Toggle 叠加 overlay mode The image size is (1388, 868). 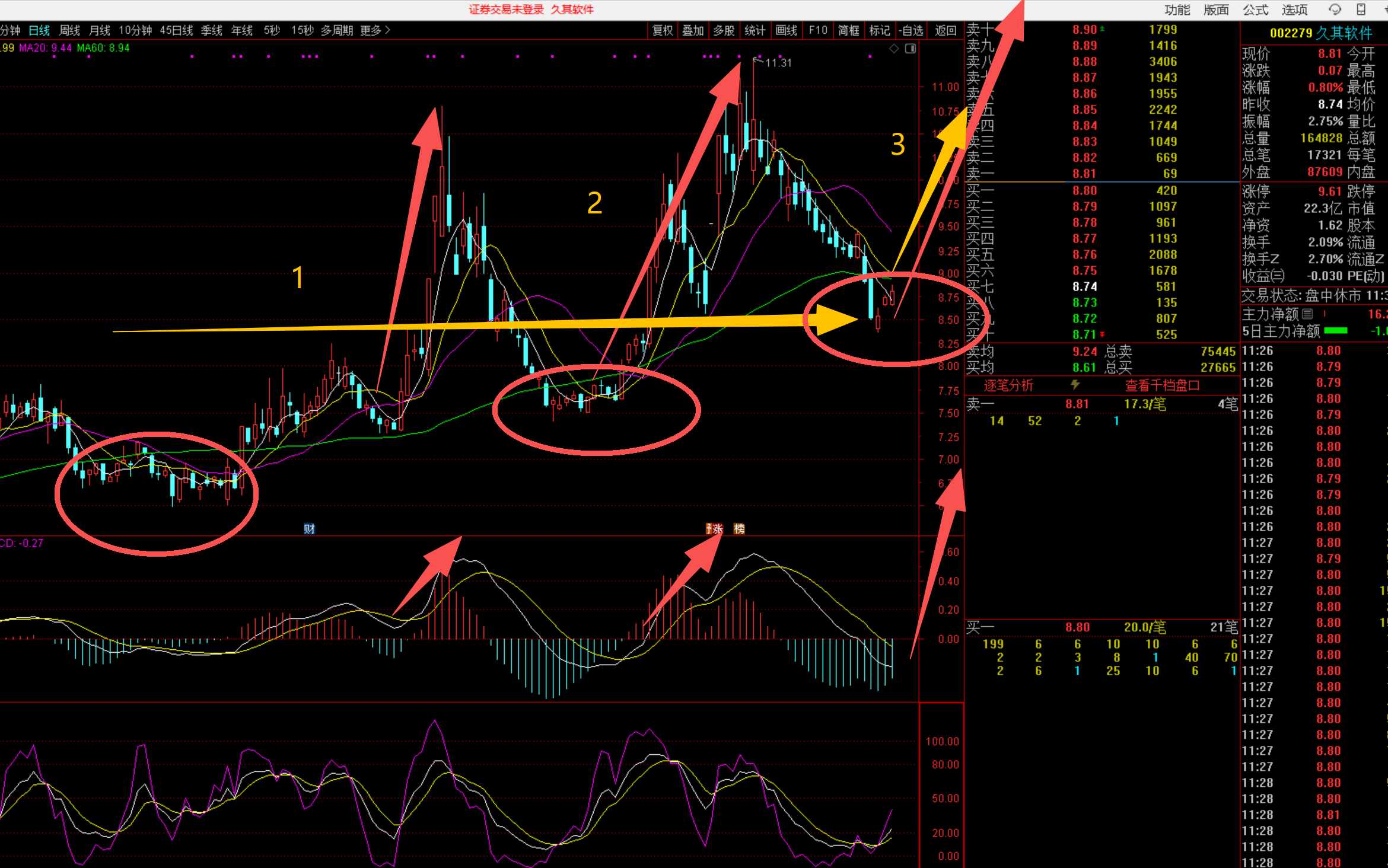pos(693,30)
